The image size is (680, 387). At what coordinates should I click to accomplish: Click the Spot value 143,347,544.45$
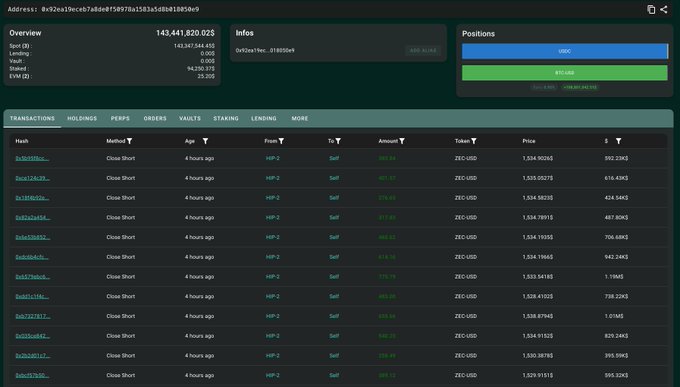tap(194, 46)
